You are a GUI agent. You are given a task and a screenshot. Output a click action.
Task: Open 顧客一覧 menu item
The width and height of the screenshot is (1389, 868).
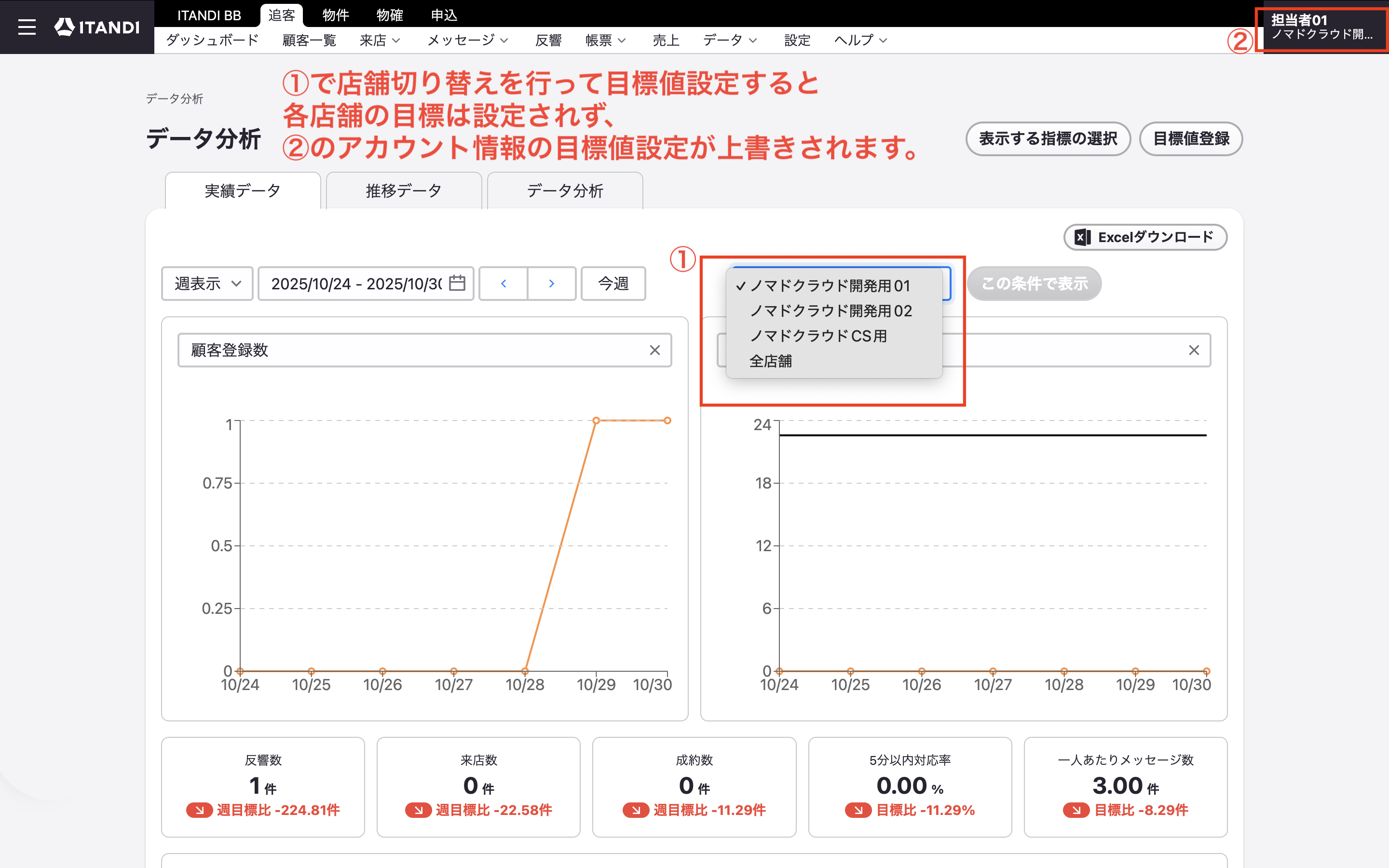(309, 40)
